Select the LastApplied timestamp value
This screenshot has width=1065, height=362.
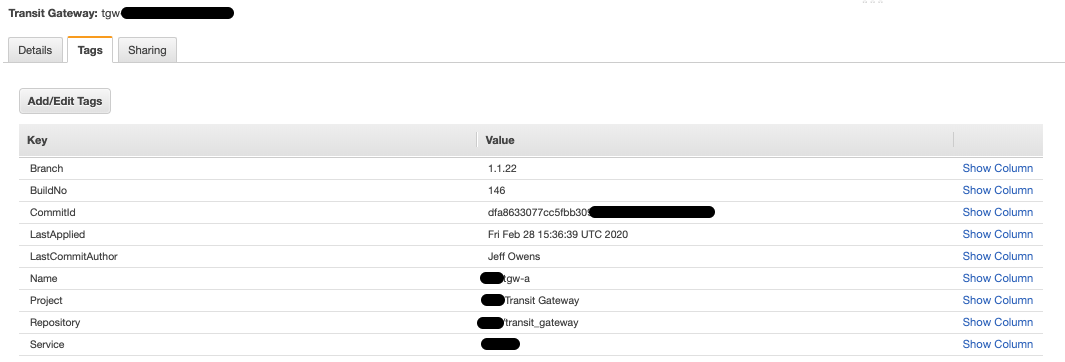coord(558,234)
